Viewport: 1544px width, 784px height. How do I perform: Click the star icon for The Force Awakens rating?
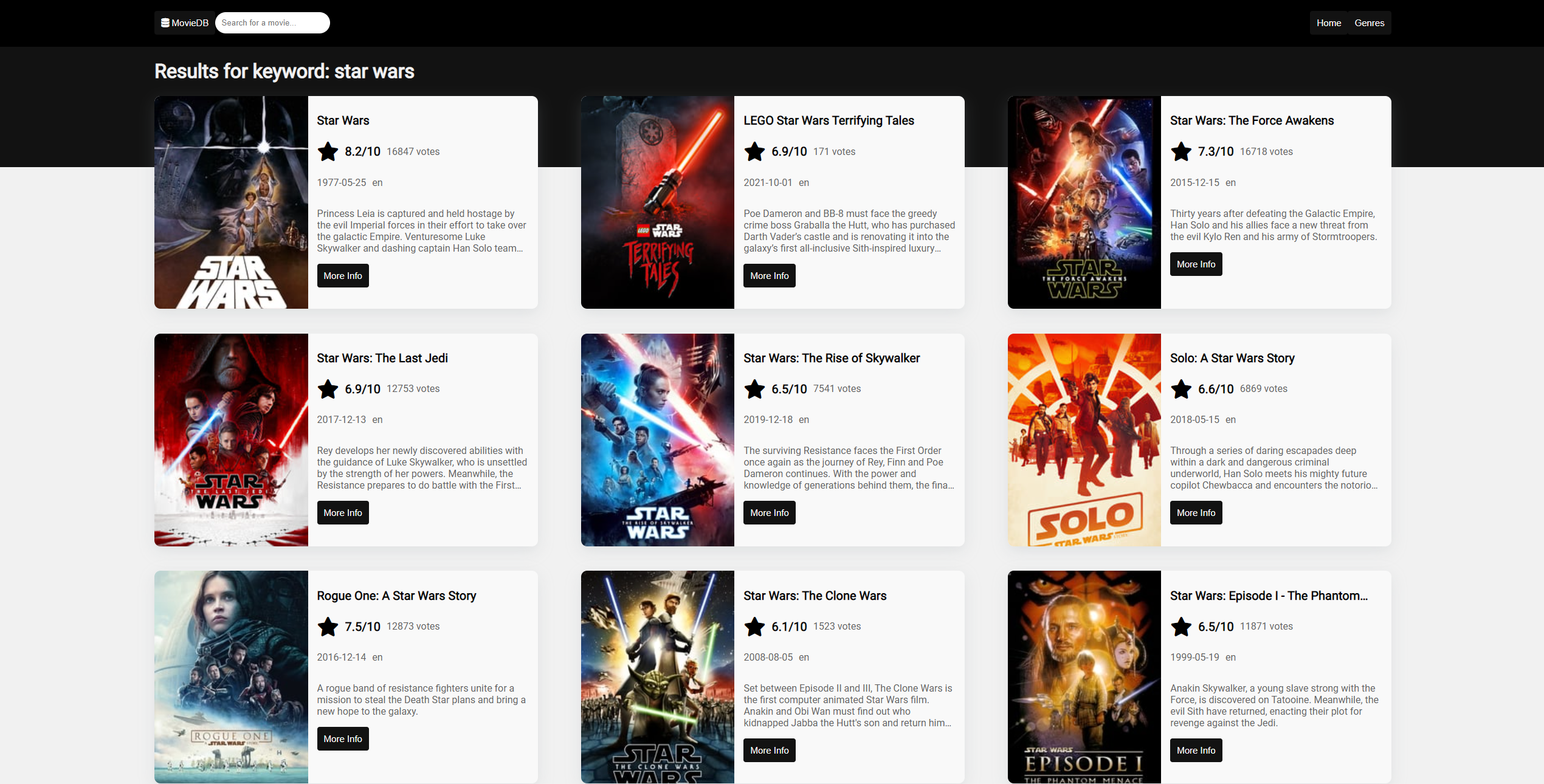coord(1181,152)
